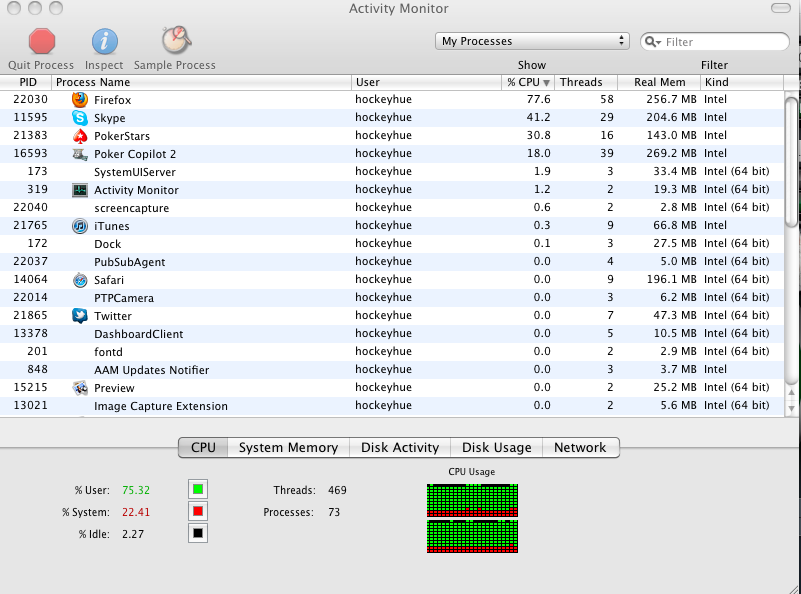Click the process list vertical scrollbar thumb

[791, 161]
